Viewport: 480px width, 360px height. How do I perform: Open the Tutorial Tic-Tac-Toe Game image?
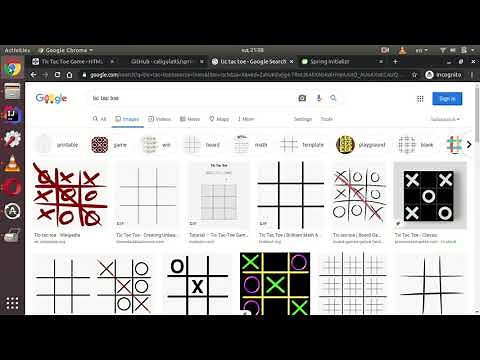(219, 195)
